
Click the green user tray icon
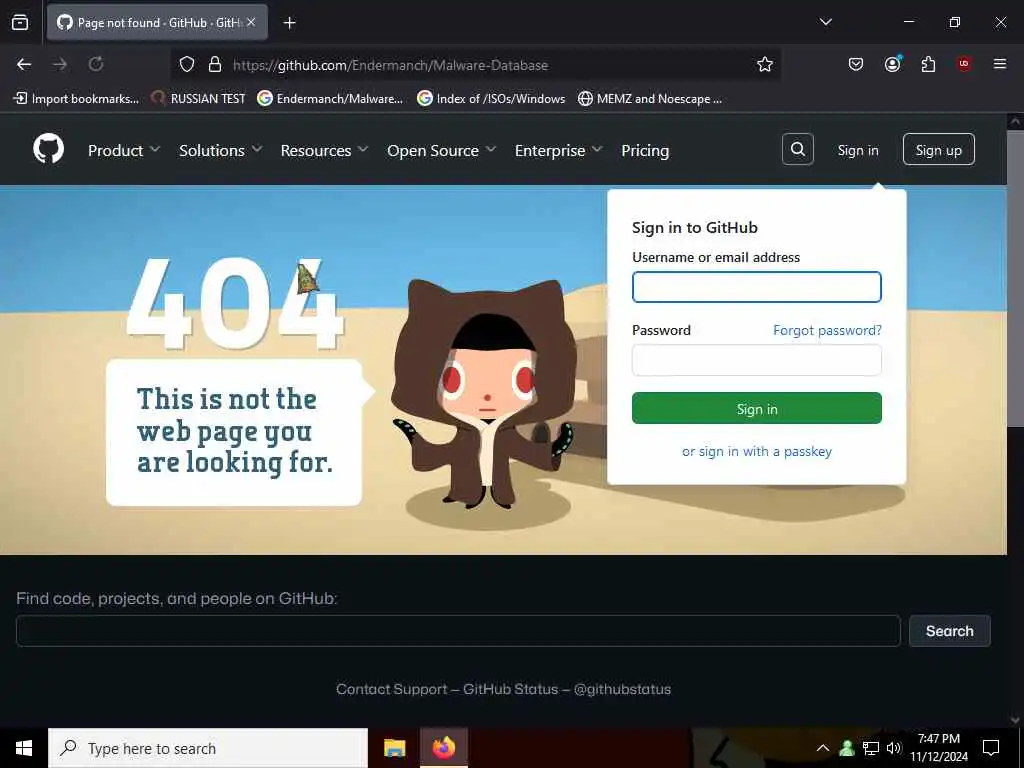tap(847, 748)
